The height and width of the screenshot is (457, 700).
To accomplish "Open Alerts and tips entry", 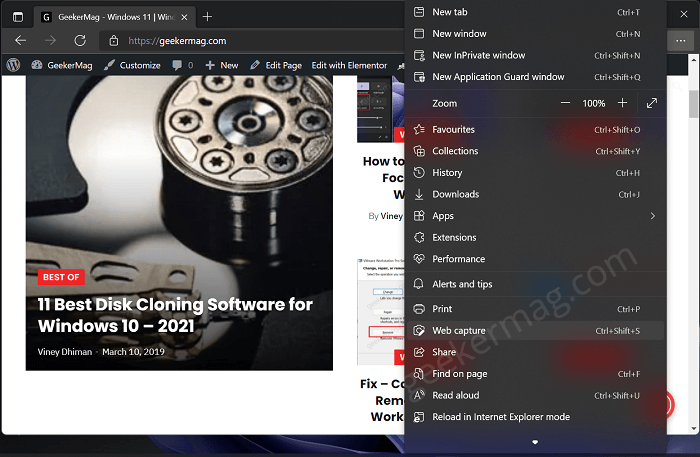I will pyautogui.click(x=535, y=284).
